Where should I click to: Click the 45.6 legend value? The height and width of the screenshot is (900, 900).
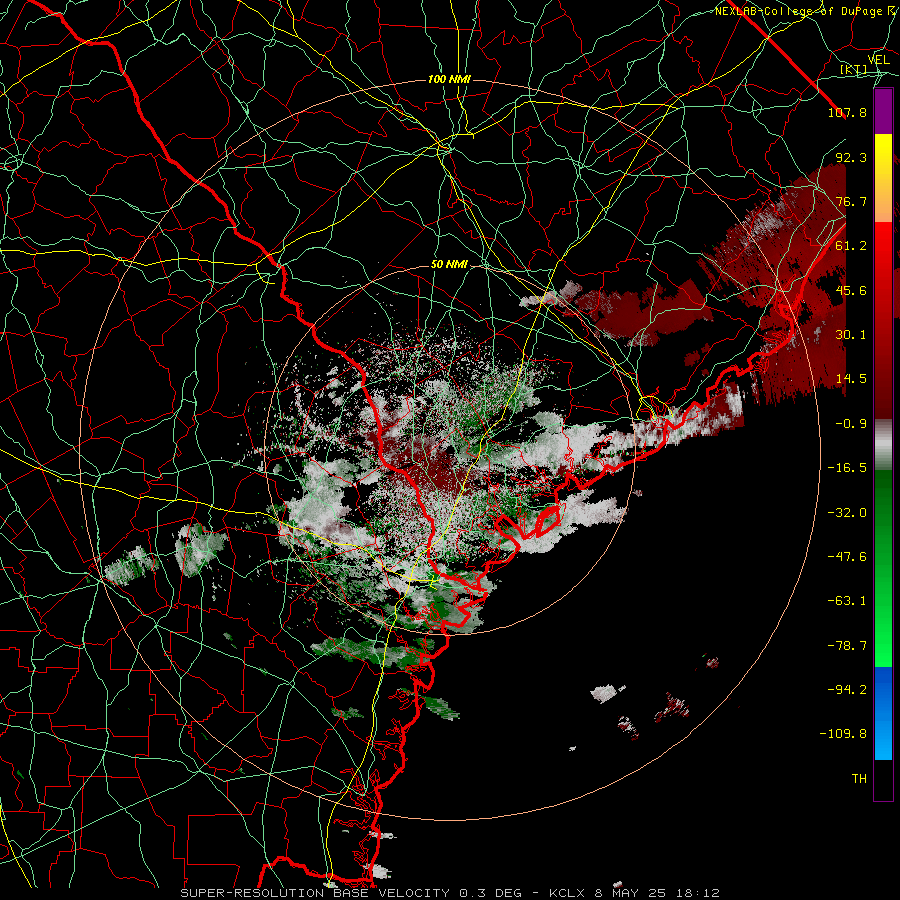[851, 290]
